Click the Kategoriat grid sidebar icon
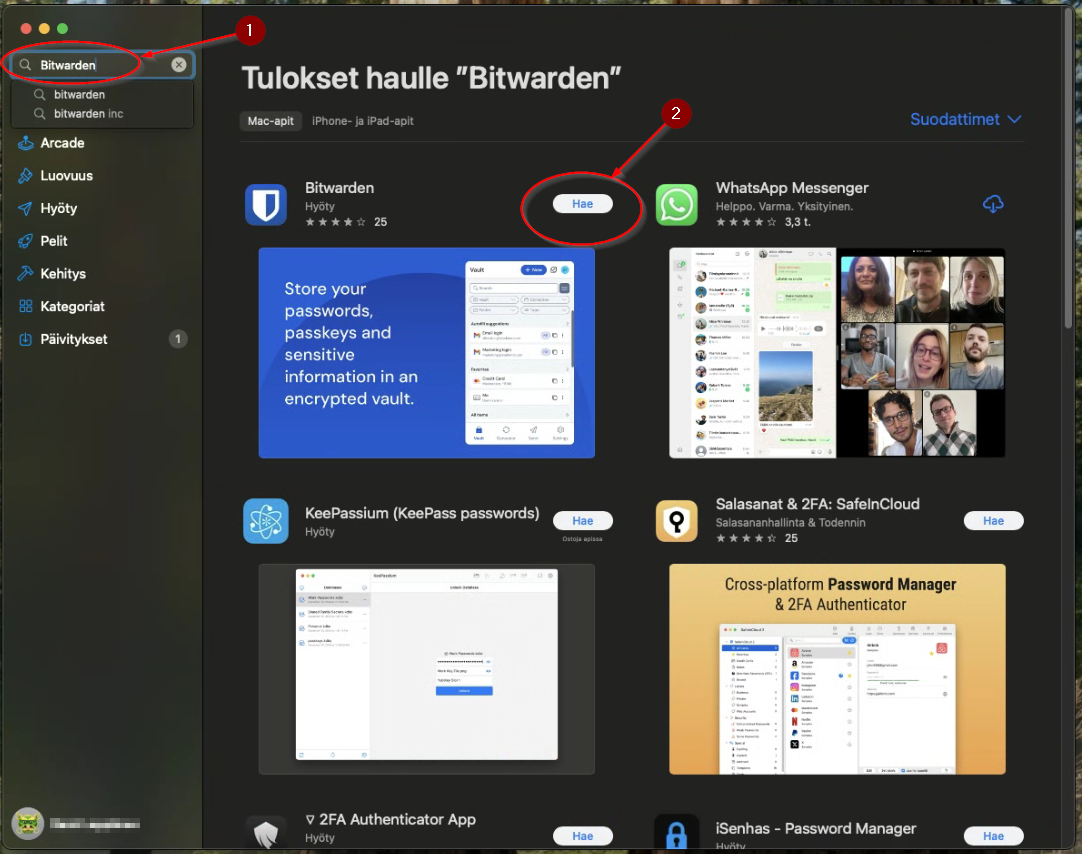This screenshot has height=854, width=1082. (x=26, y=306)
